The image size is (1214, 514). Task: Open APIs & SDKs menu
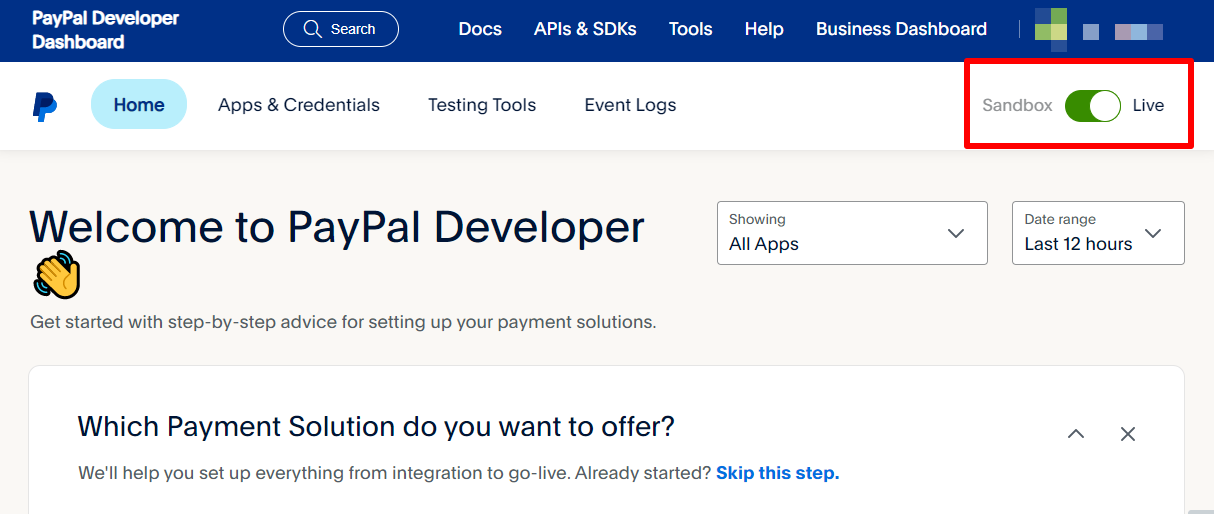[585, 29]
